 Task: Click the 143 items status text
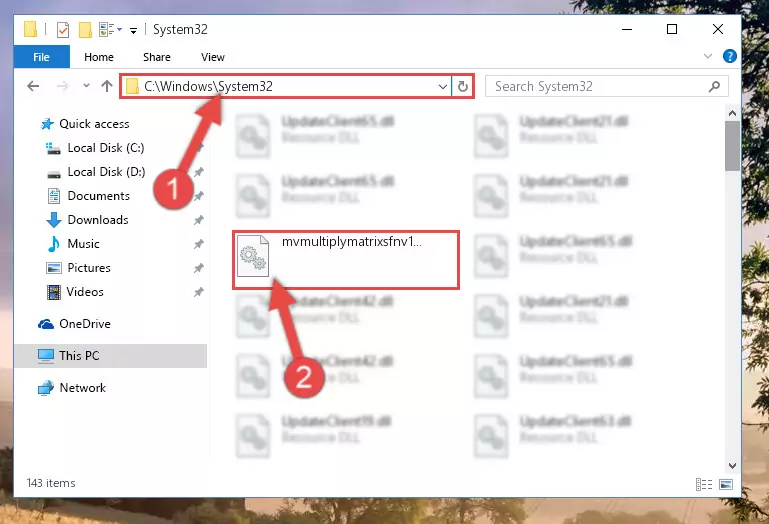click(x=51, y=483)
